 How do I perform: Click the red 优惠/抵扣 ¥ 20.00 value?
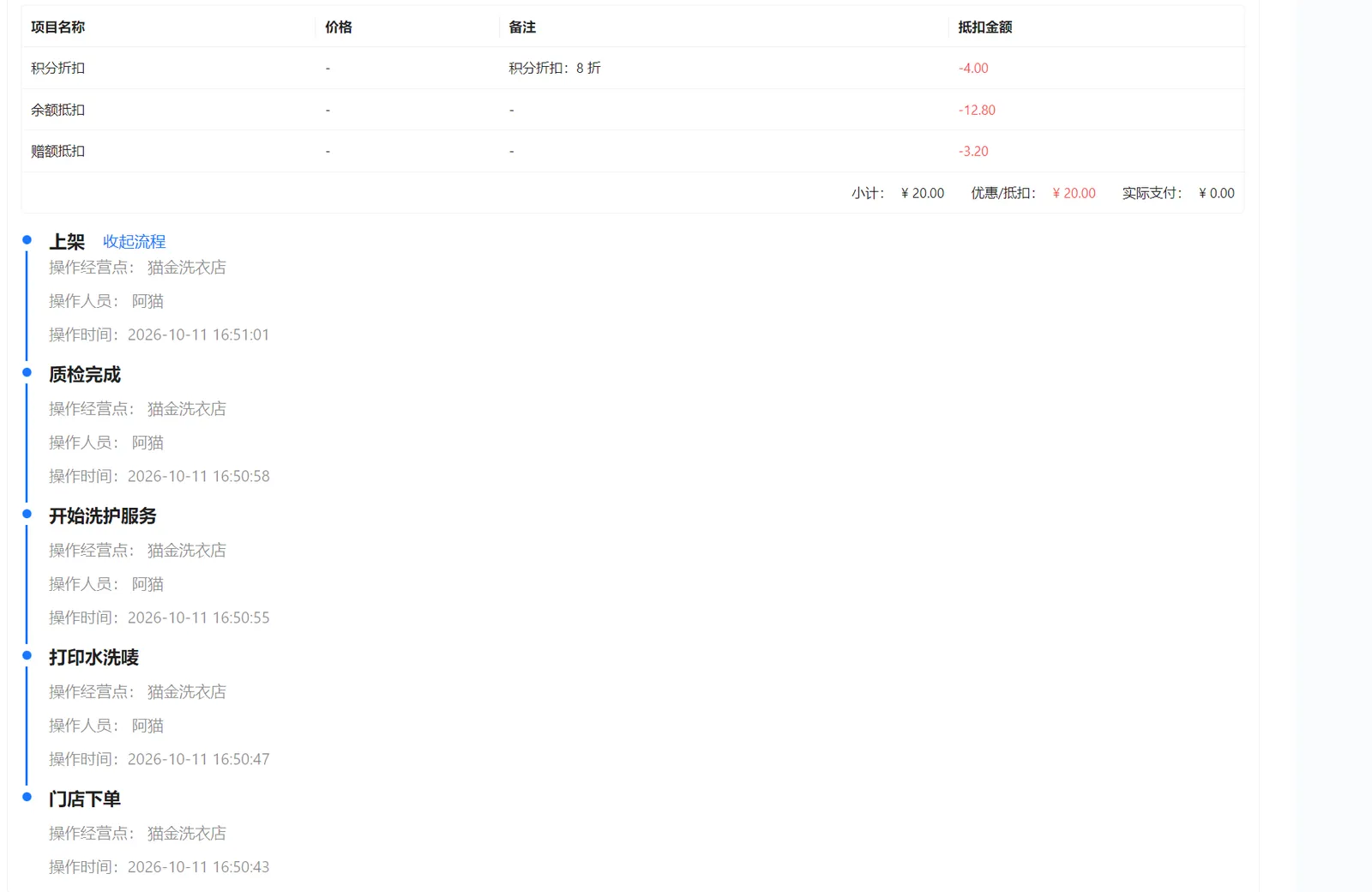(1074, 193)
